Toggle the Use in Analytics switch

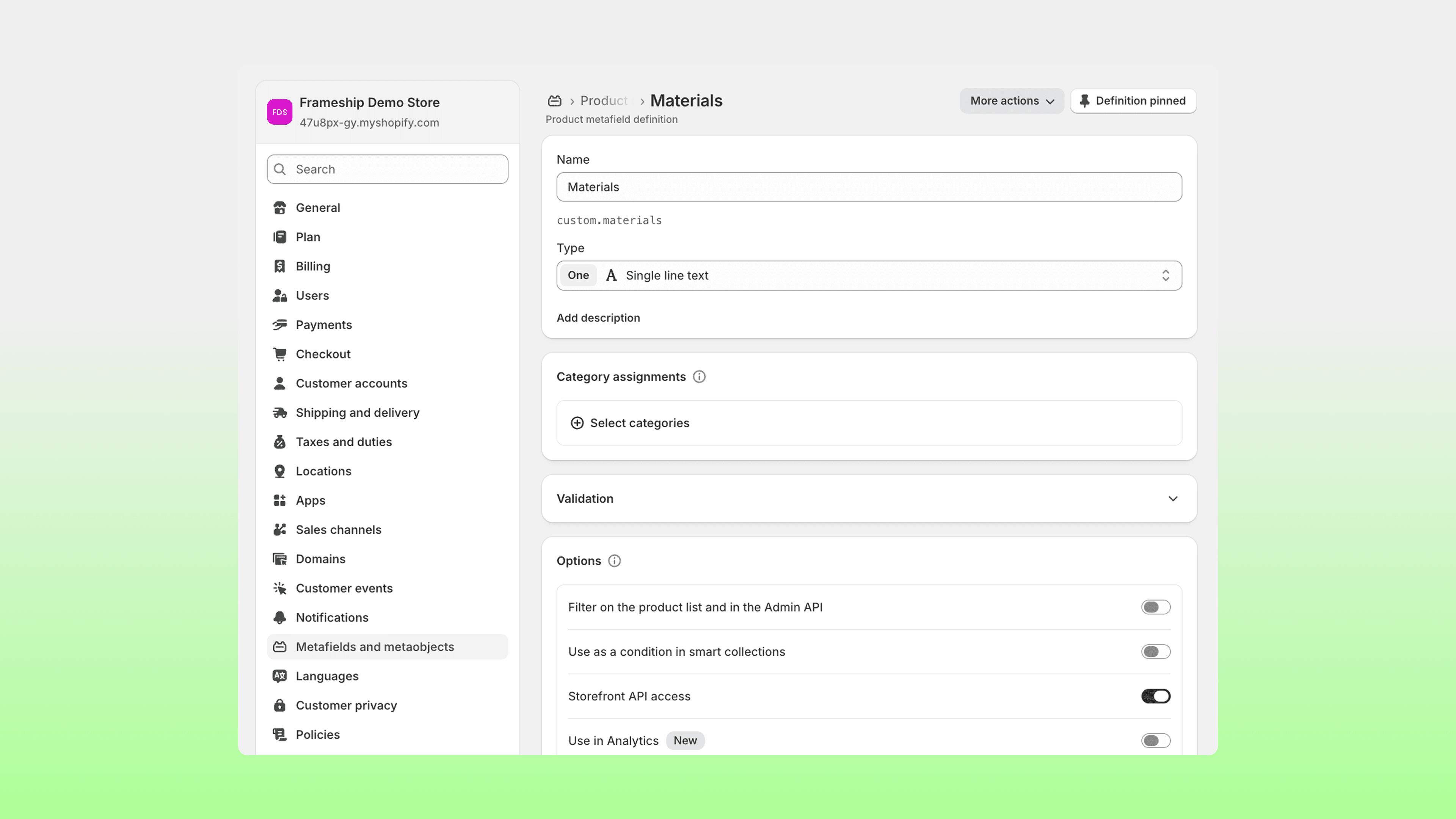pos(1155,741)
